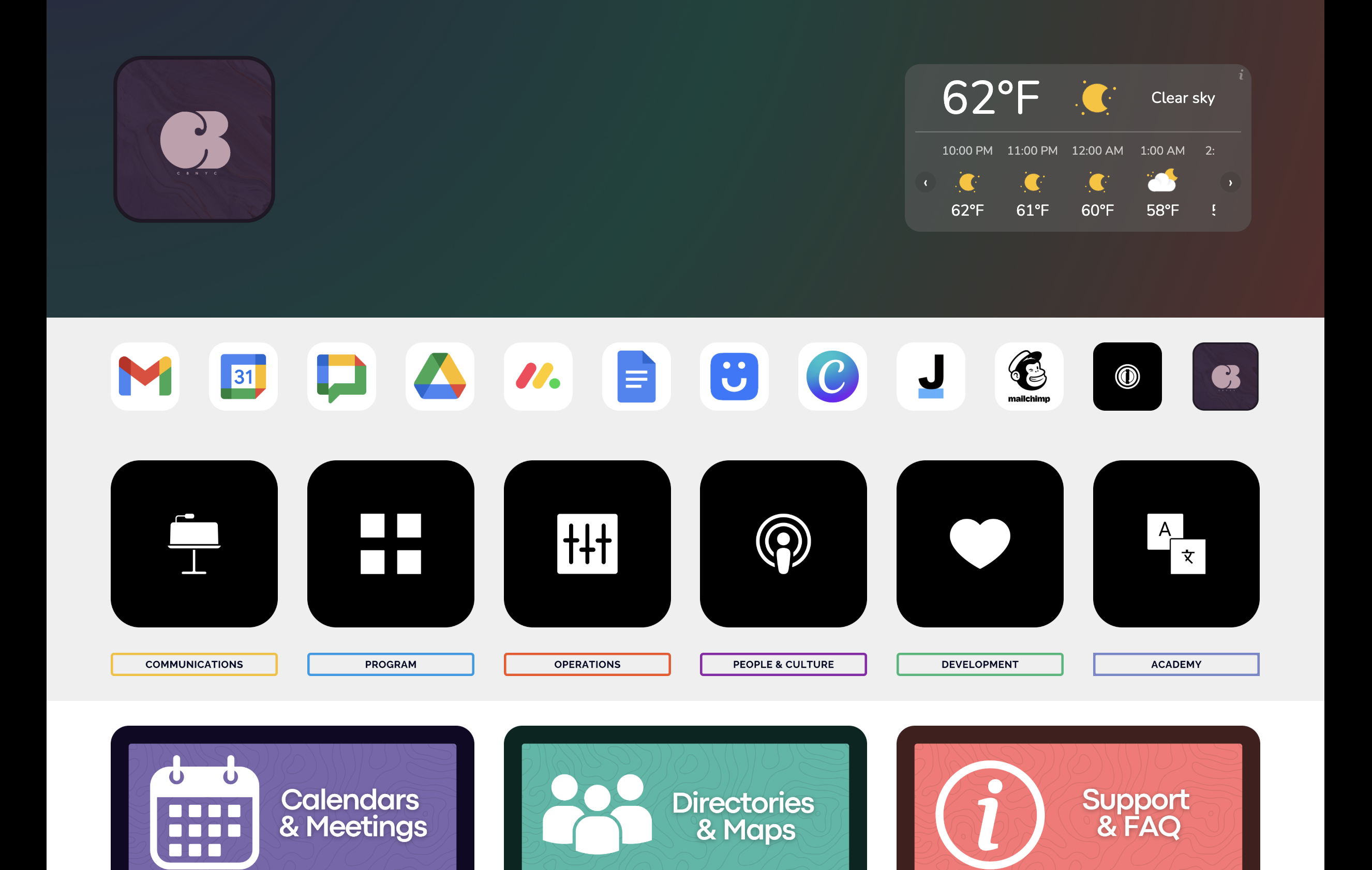1372x870 pixels.
Task: Open the 1Password app icon
Action: coord(1126,376)
